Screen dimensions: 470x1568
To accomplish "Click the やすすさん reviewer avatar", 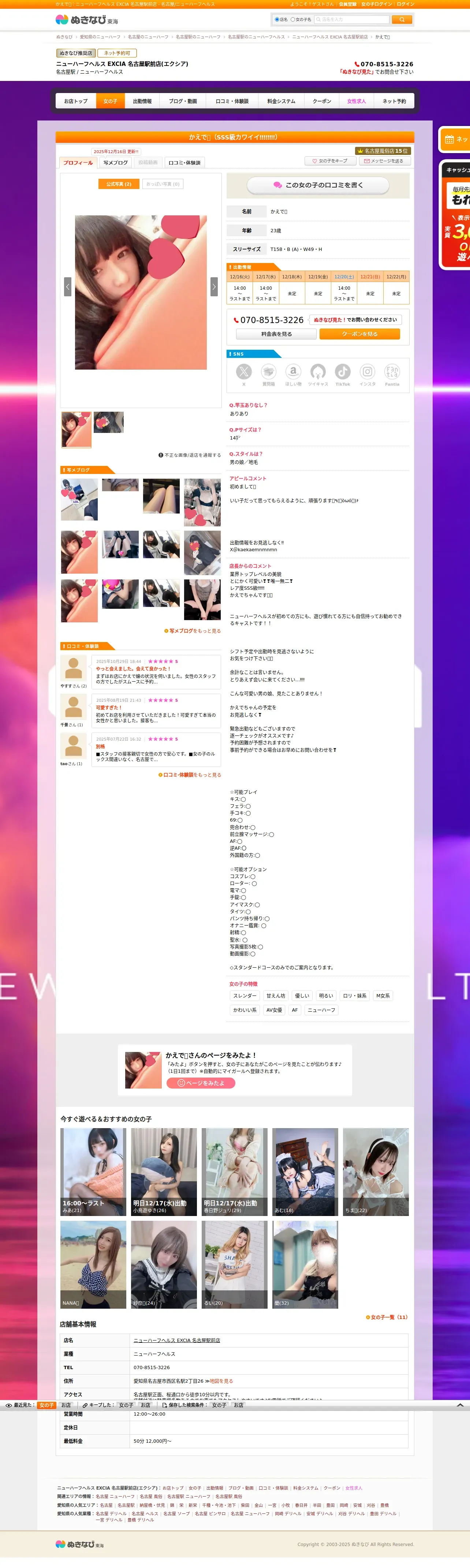I will point(74,668).
